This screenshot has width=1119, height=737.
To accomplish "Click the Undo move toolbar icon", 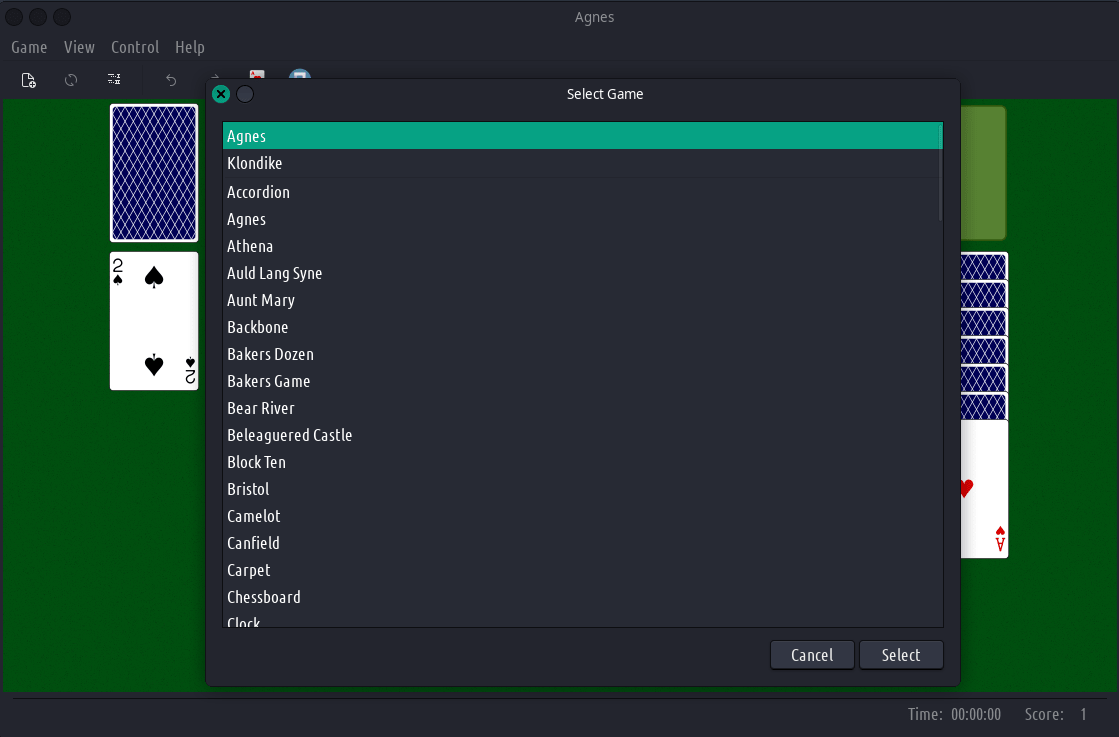I will [171, 80].
